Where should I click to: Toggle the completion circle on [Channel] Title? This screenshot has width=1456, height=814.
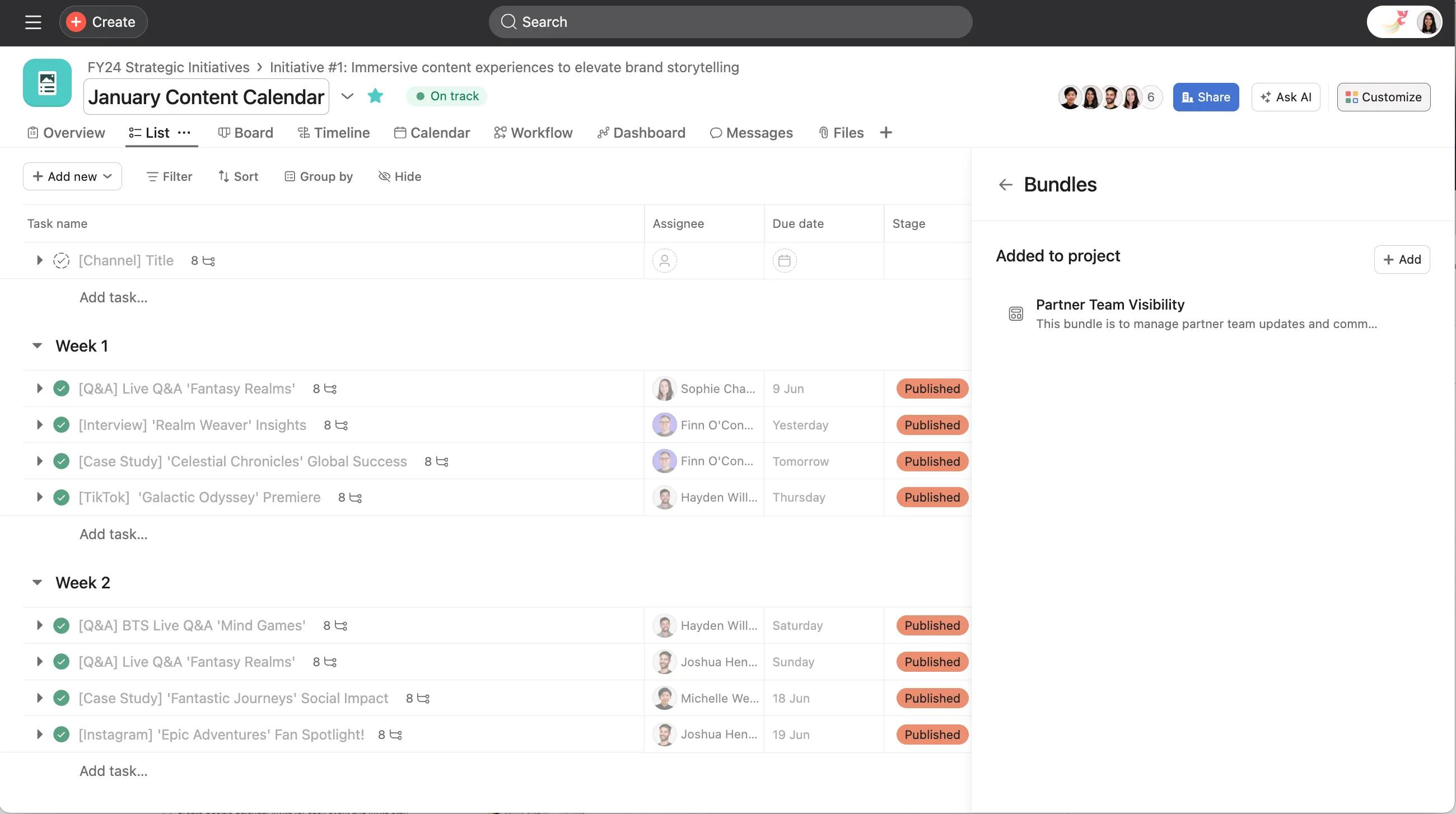click(x=61, y=260)
